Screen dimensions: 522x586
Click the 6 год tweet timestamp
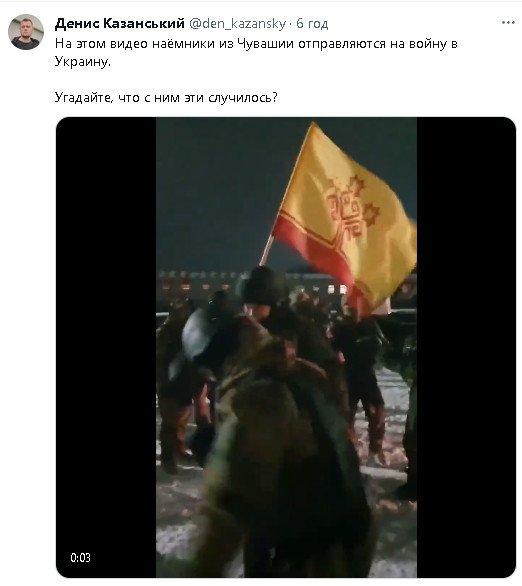(x=312, y=24)
